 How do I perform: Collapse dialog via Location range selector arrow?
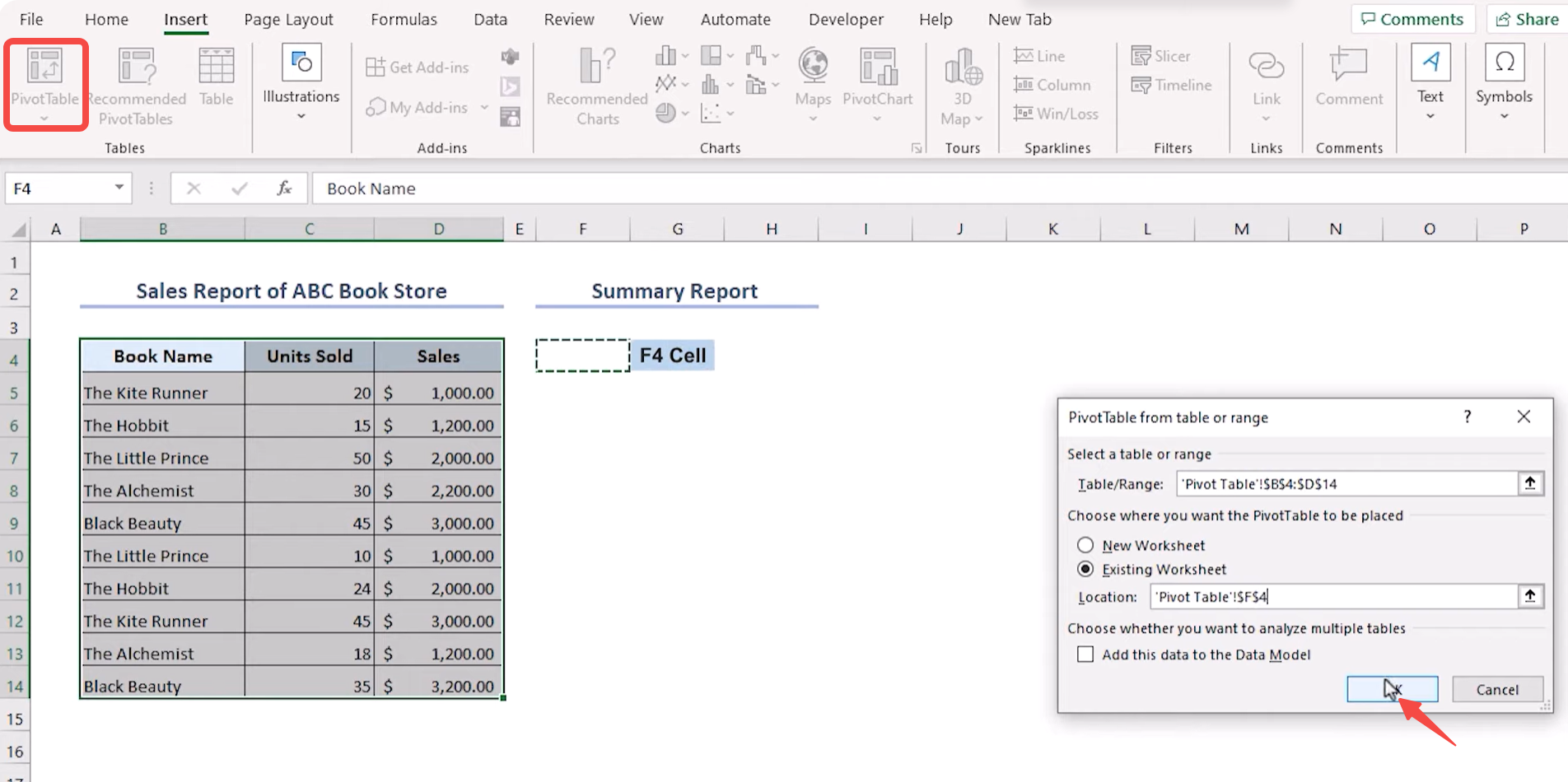(1530, 596)
